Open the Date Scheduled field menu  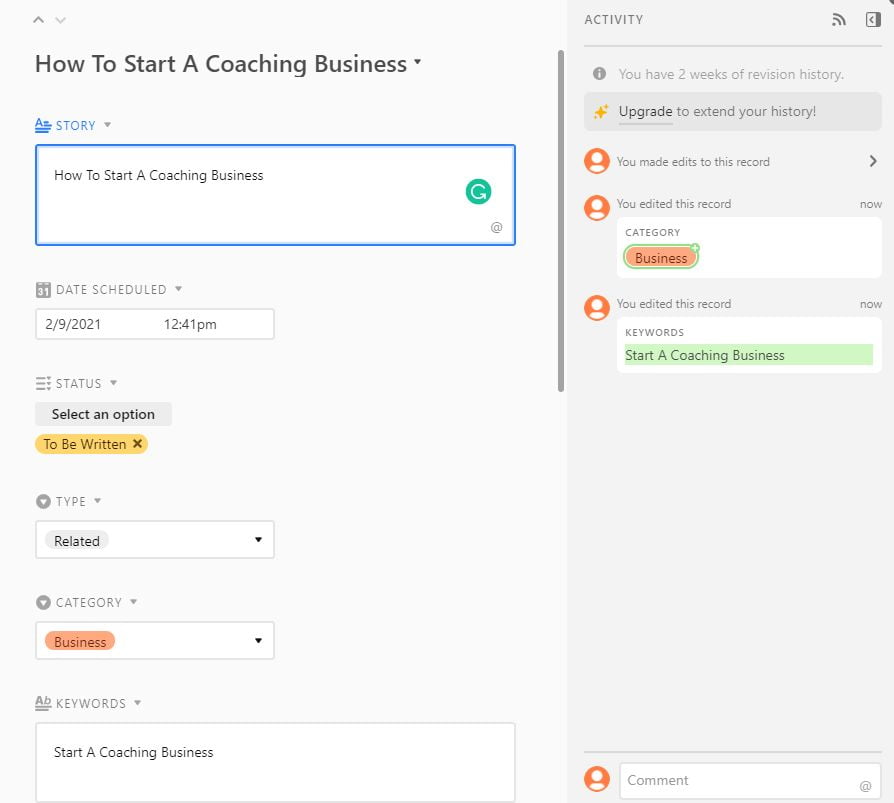point(178,289)
